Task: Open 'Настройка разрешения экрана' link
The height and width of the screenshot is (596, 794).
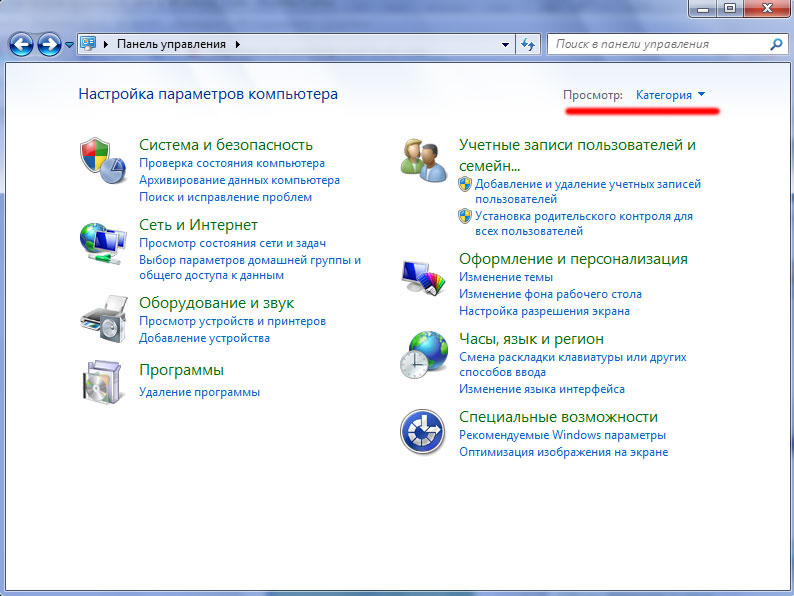Action: [544, 311]
